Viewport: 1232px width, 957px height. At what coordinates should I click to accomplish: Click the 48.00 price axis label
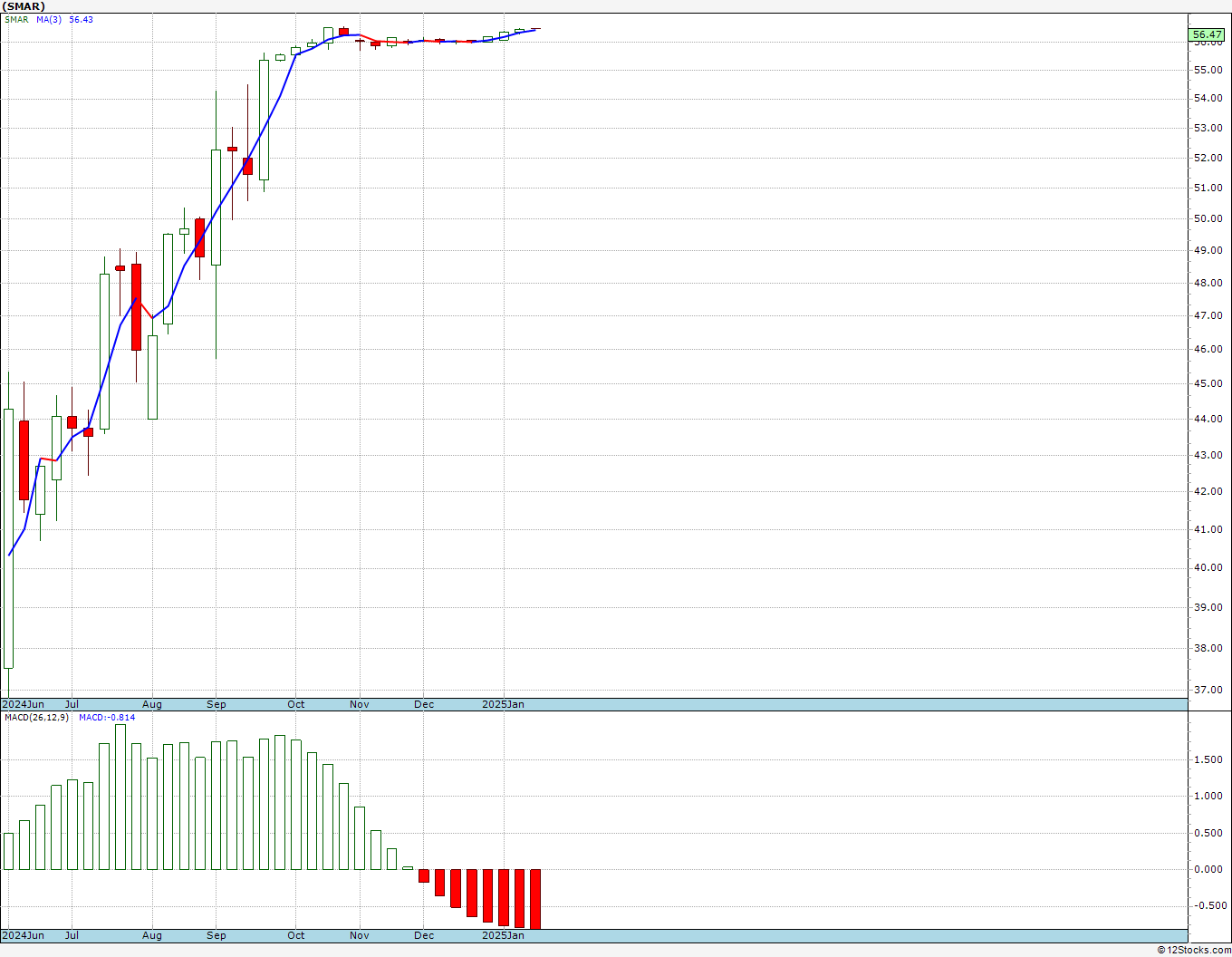(1208, 283)
